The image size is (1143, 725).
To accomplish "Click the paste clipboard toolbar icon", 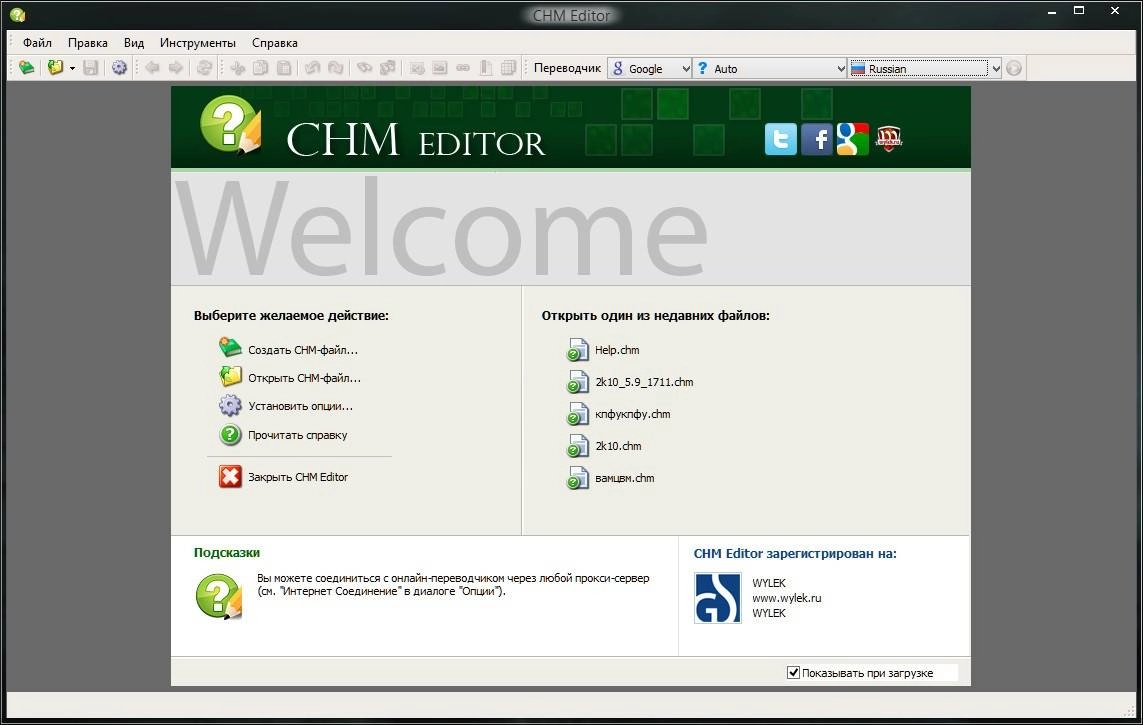I will coord(284,68).
